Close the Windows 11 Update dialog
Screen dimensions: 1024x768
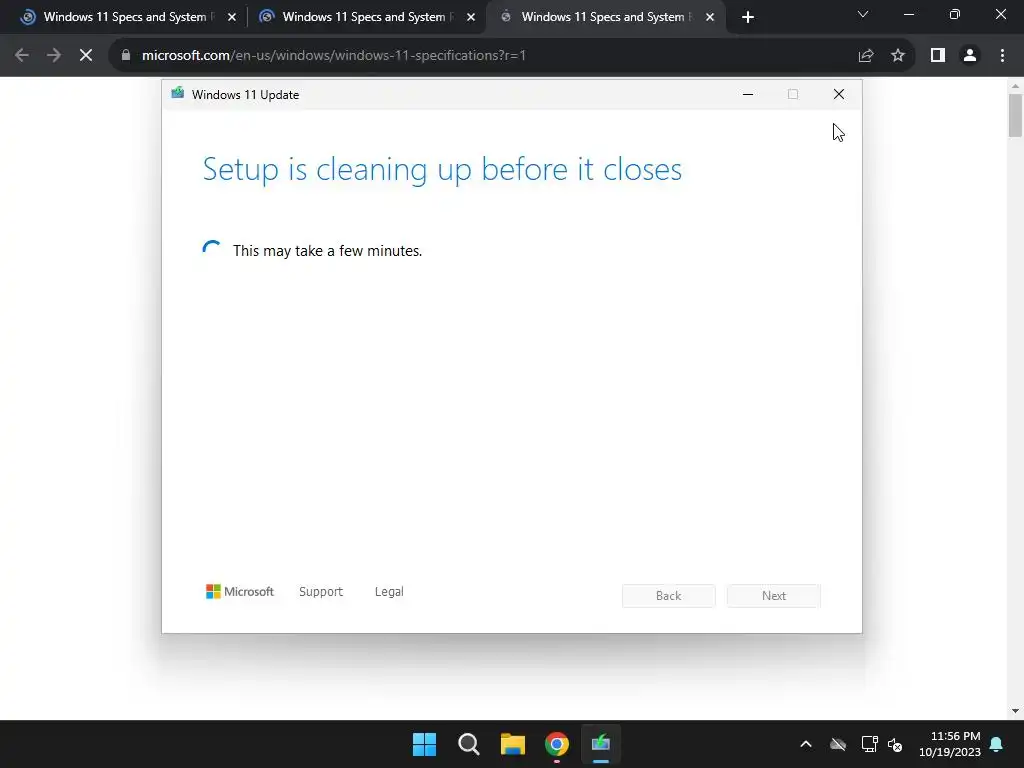tap(839, 95)
